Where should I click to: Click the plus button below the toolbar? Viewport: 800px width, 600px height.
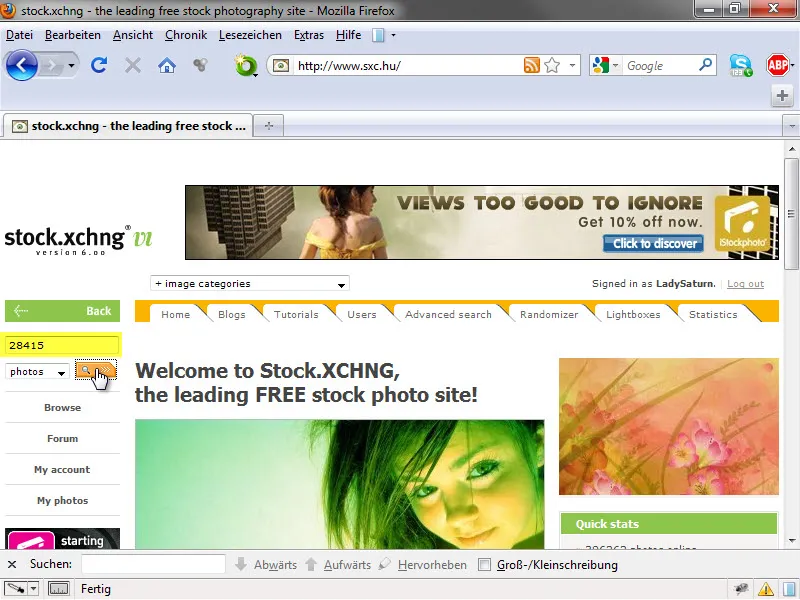782,95
